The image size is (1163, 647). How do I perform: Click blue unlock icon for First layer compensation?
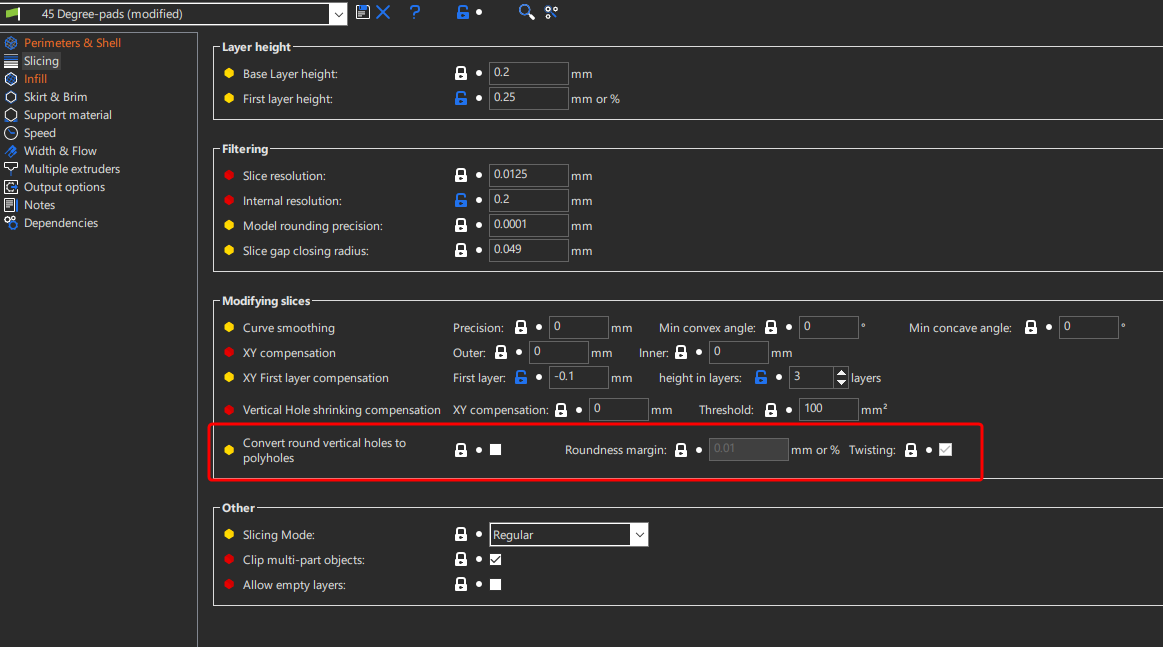(521, 377)
